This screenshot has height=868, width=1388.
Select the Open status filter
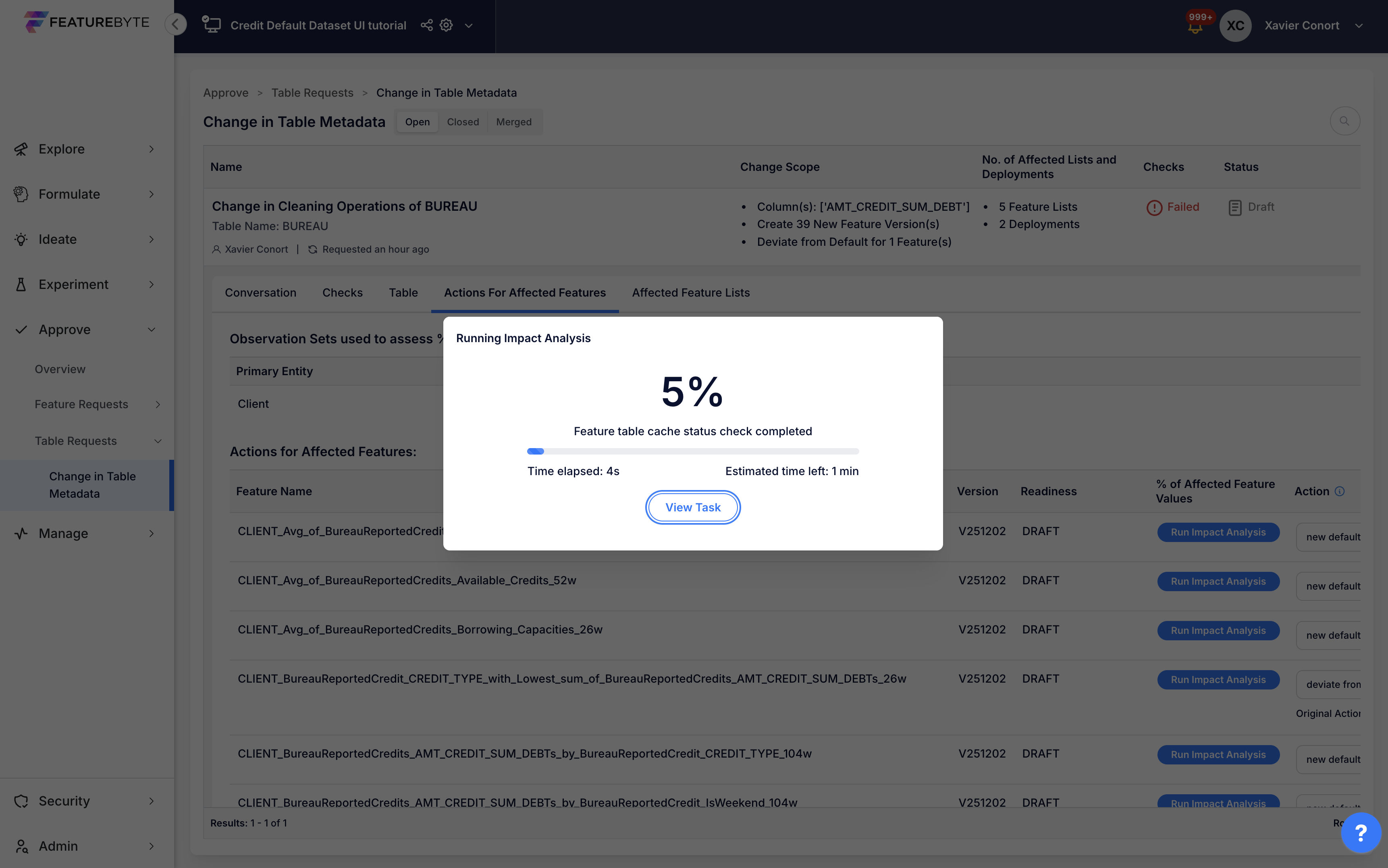[417, 122]
